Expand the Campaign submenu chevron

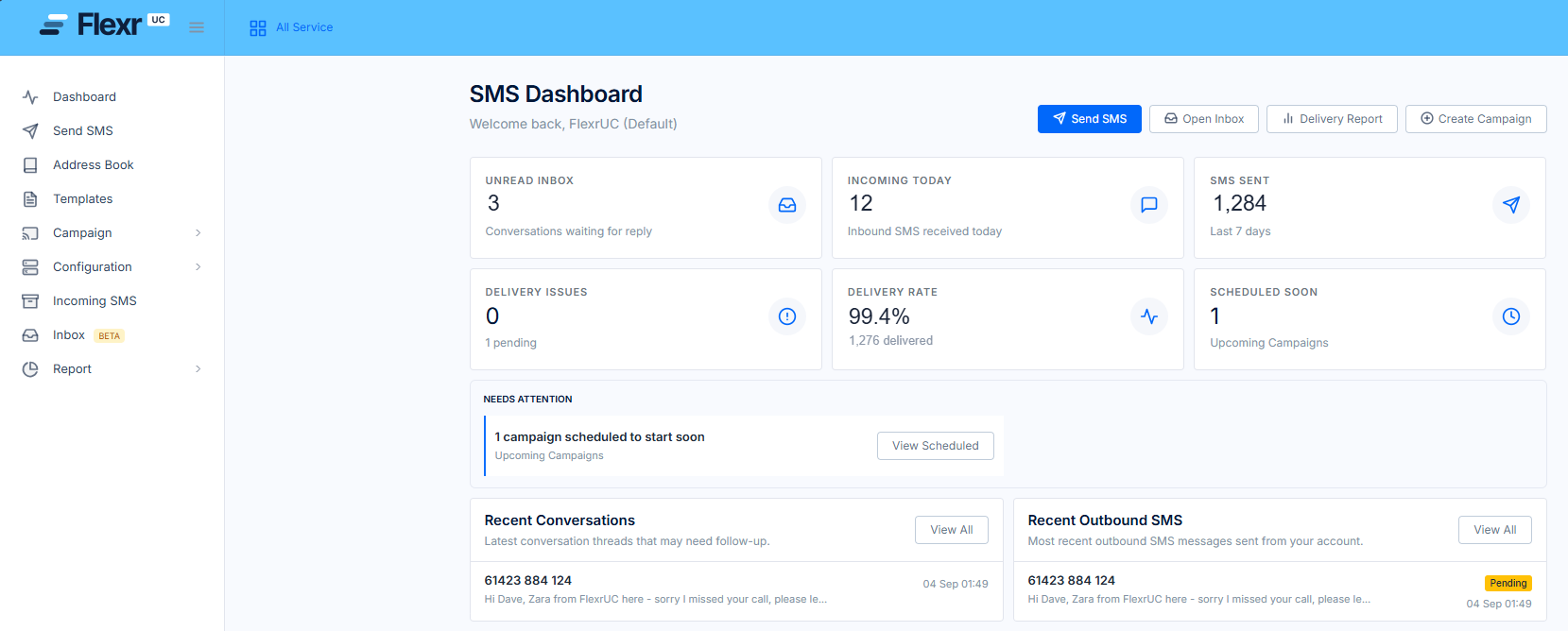(198, 233)
